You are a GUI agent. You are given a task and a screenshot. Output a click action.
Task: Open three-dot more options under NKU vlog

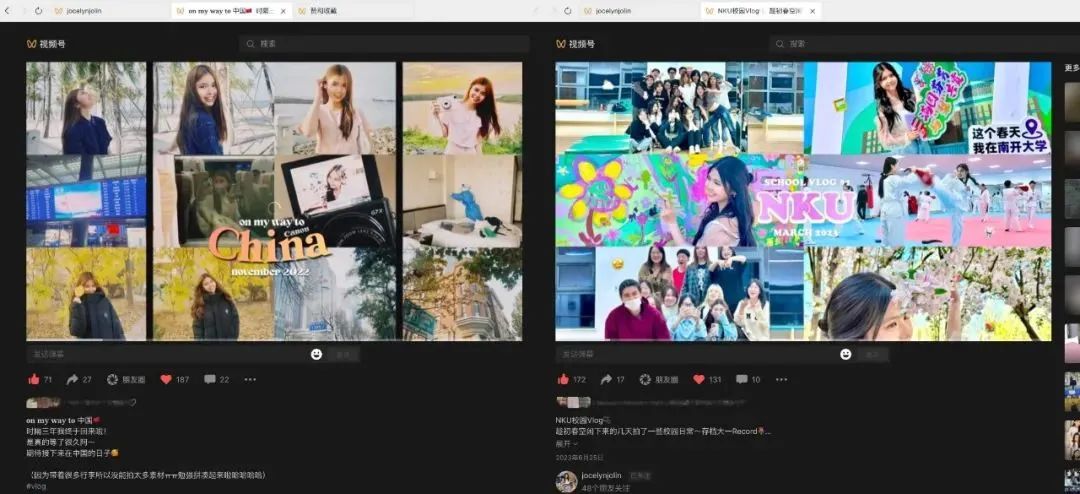coord(781,379)
